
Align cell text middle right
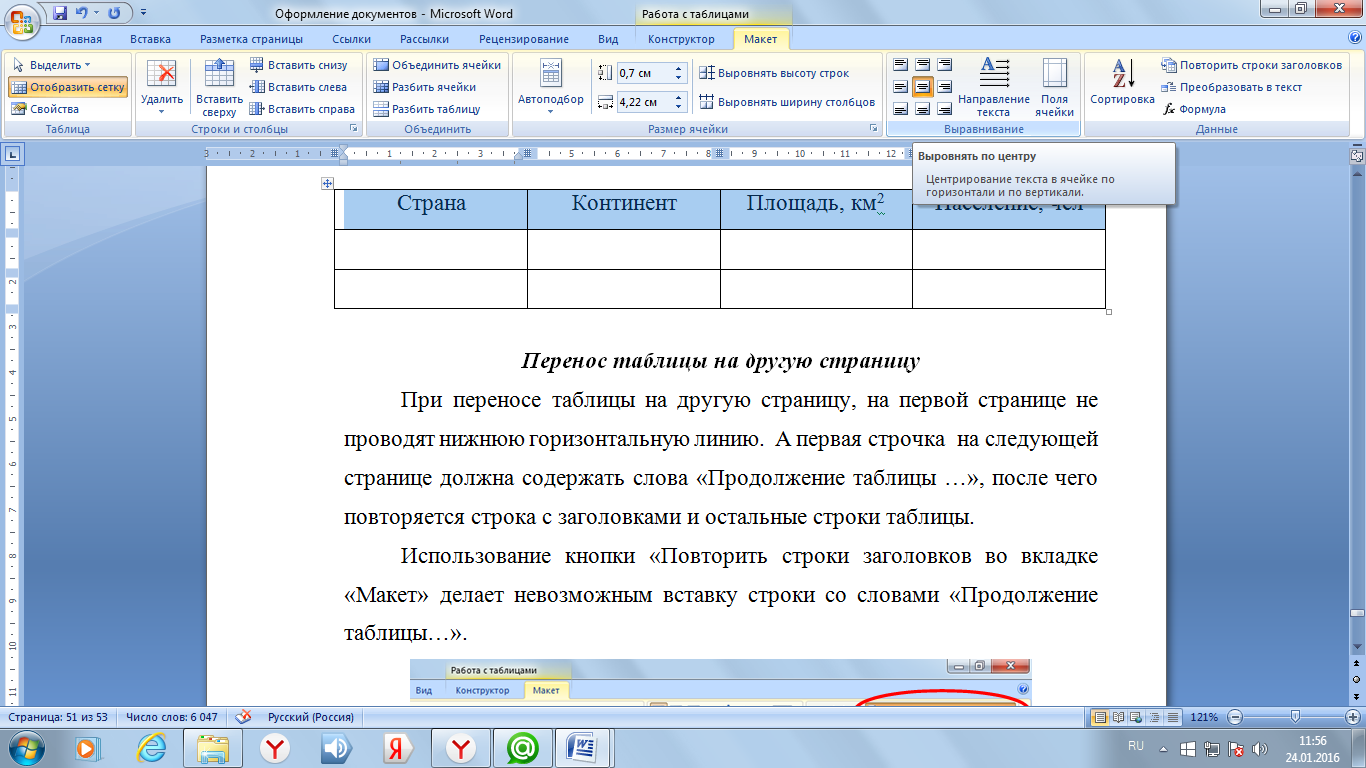(x=945, y=87)
